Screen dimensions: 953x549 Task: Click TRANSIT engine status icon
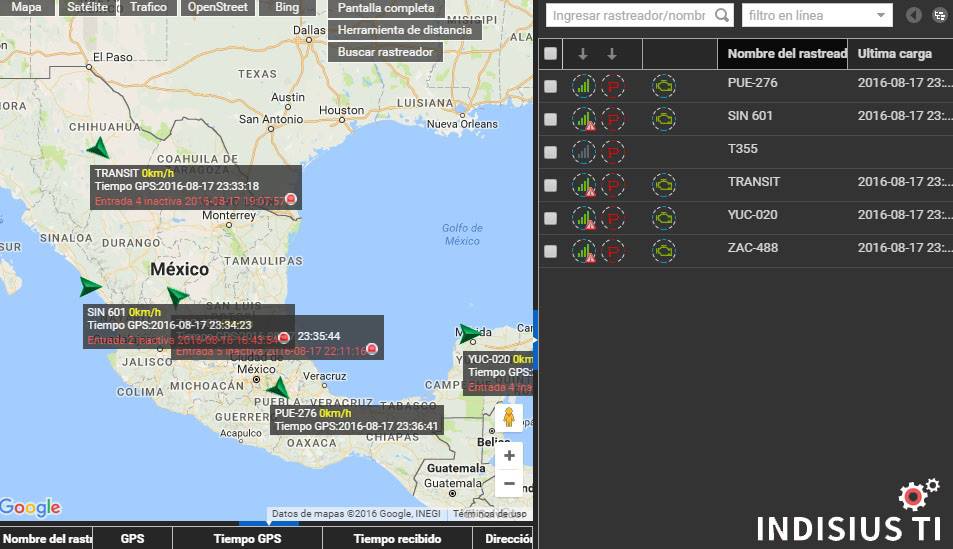point(664,185)
